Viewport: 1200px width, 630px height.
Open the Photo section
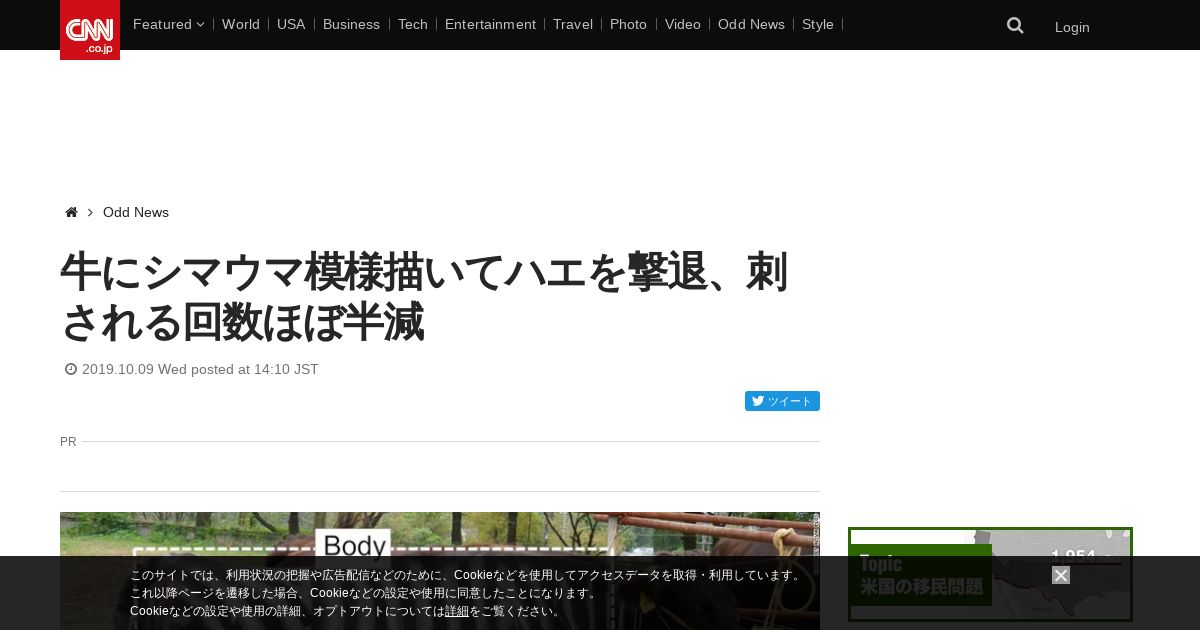tap(628, 24)
